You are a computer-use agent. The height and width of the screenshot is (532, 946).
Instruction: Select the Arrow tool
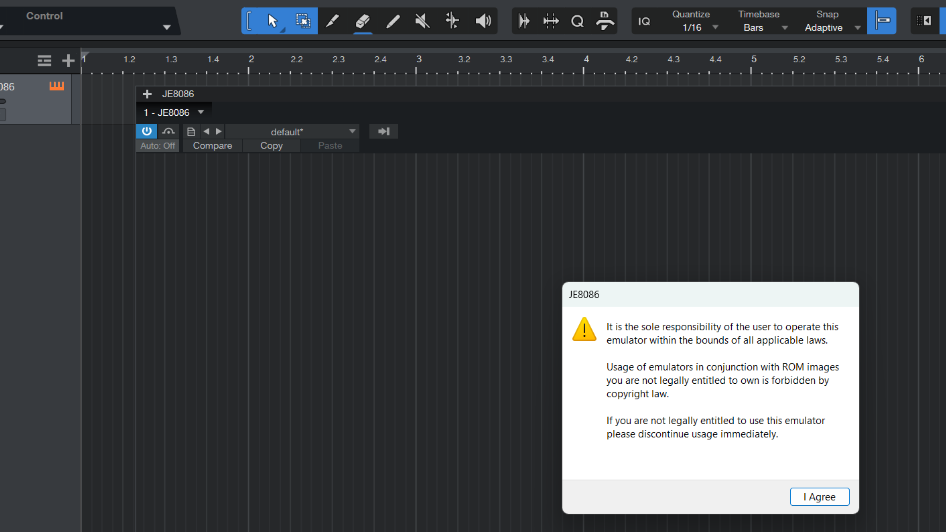coord(272,21)
